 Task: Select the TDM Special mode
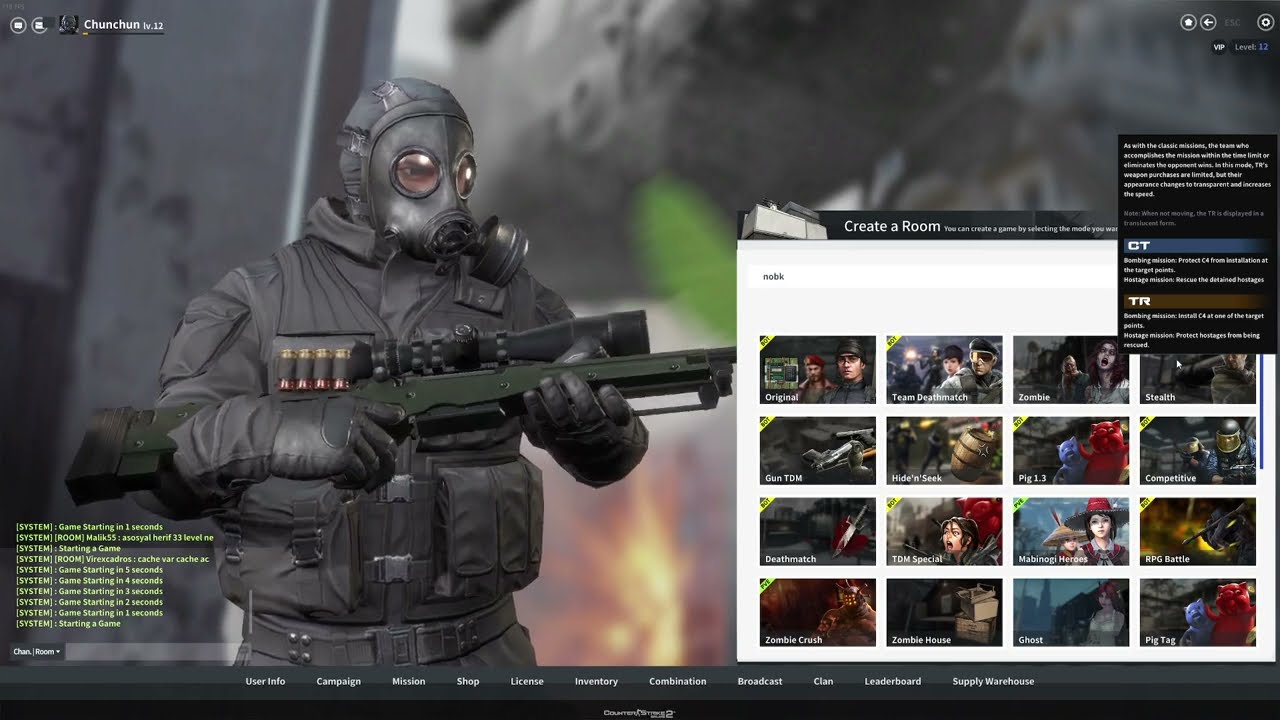pyautogui.click(x=944, y=532)
